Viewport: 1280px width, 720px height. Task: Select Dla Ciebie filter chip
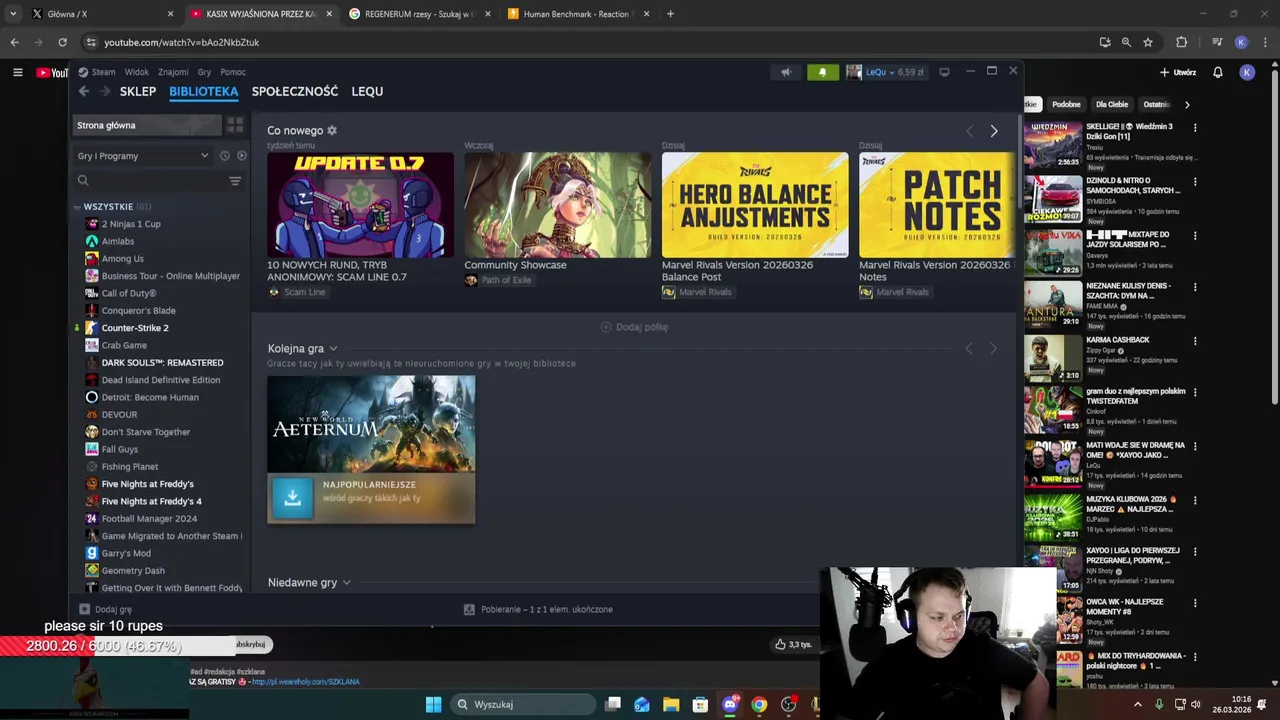point(1111,104)
